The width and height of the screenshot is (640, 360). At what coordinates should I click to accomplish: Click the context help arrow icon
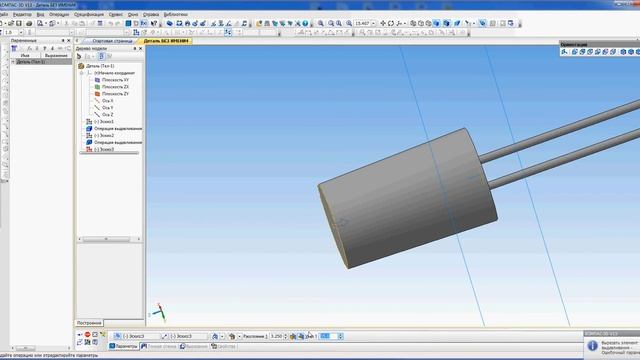(x=154, y=23)
